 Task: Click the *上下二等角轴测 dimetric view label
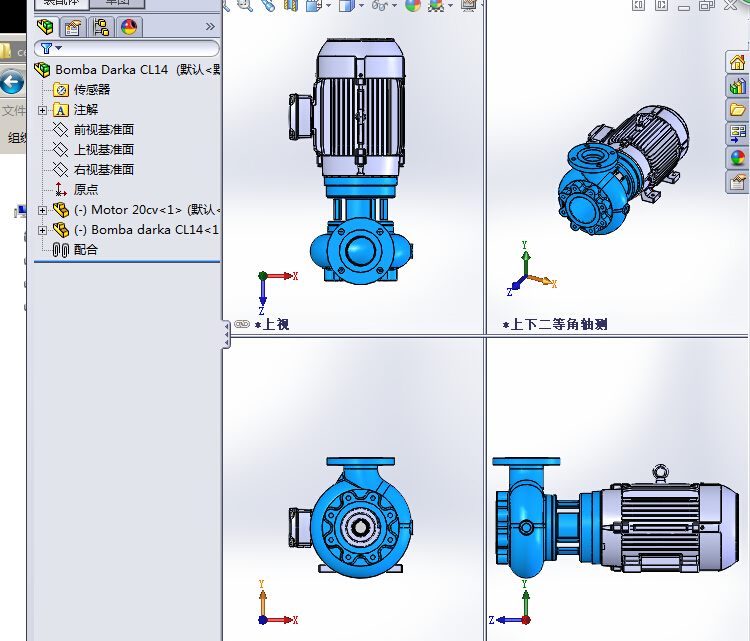click(x=555, y=325)
